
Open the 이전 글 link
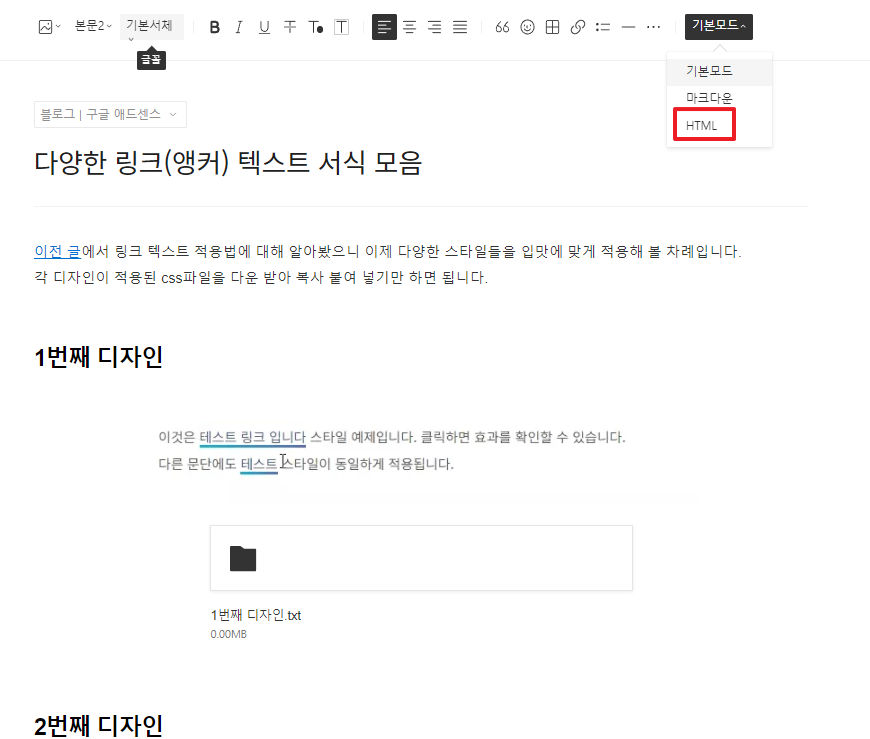point(51,251)
